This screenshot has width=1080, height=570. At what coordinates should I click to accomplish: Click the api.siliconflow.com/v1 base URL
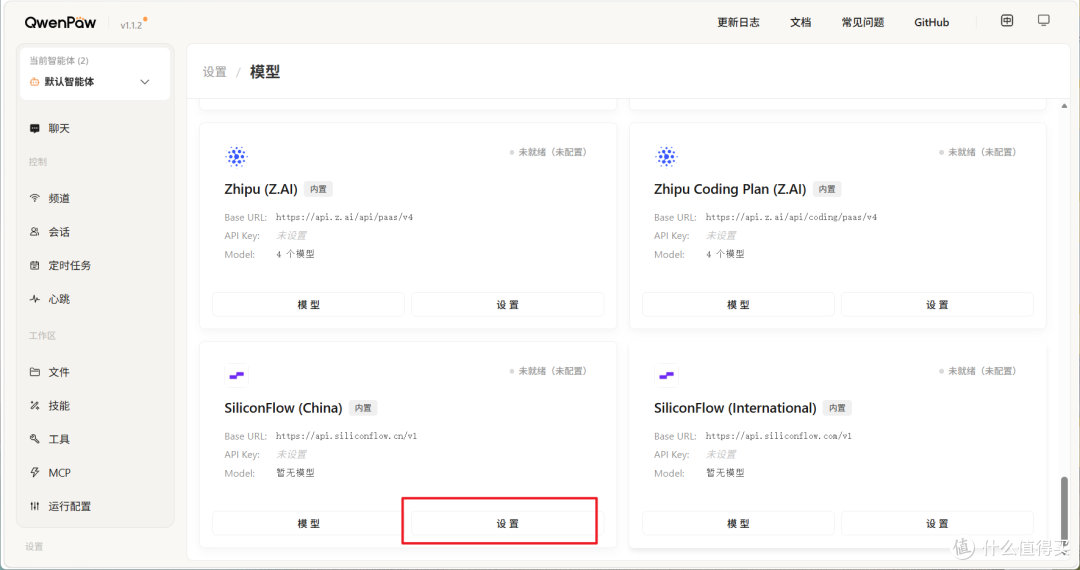pyautogui.click(x=778, y=436)
